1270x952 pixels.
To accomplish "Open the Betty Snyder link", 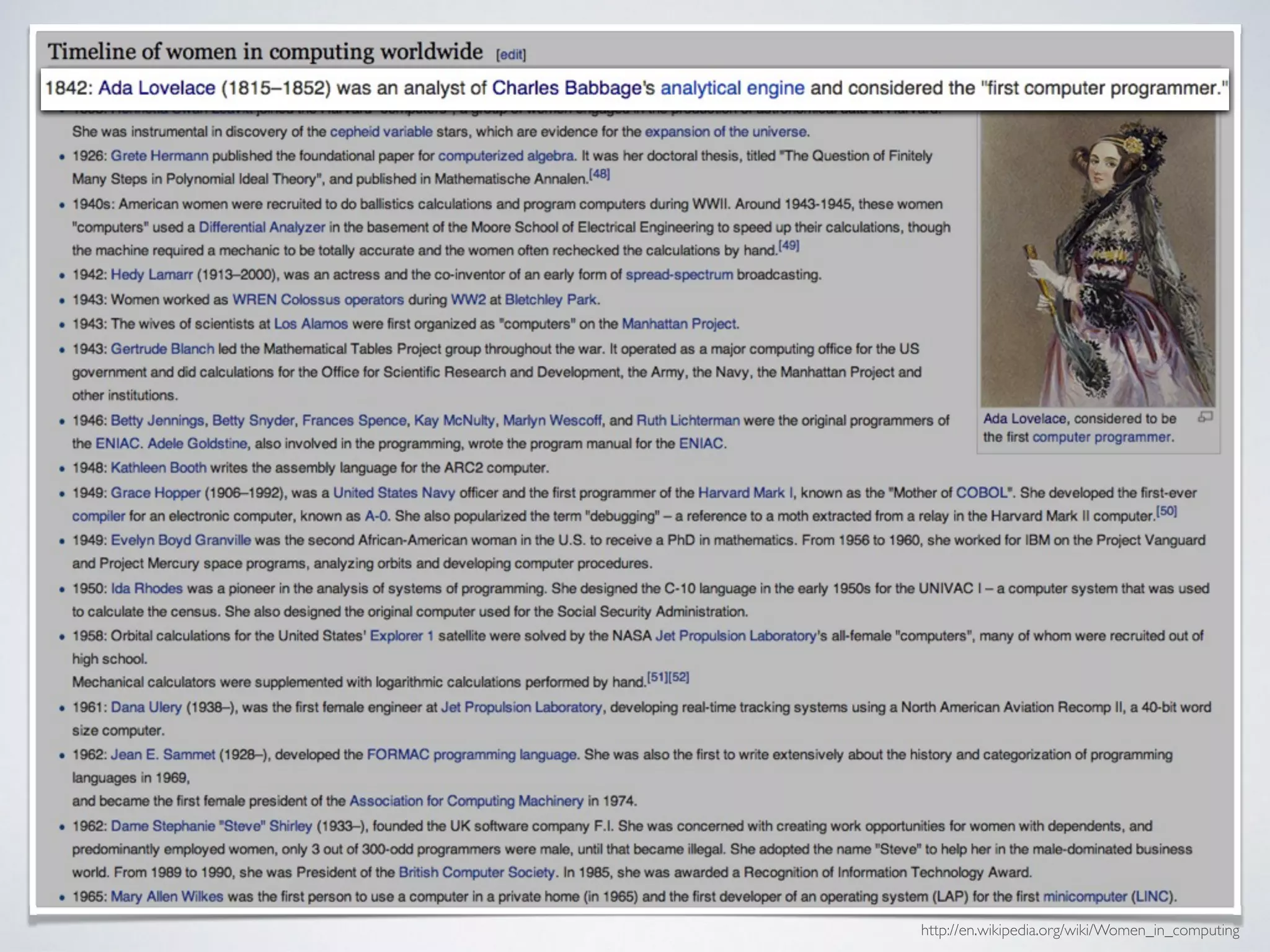I will (253, 421).
